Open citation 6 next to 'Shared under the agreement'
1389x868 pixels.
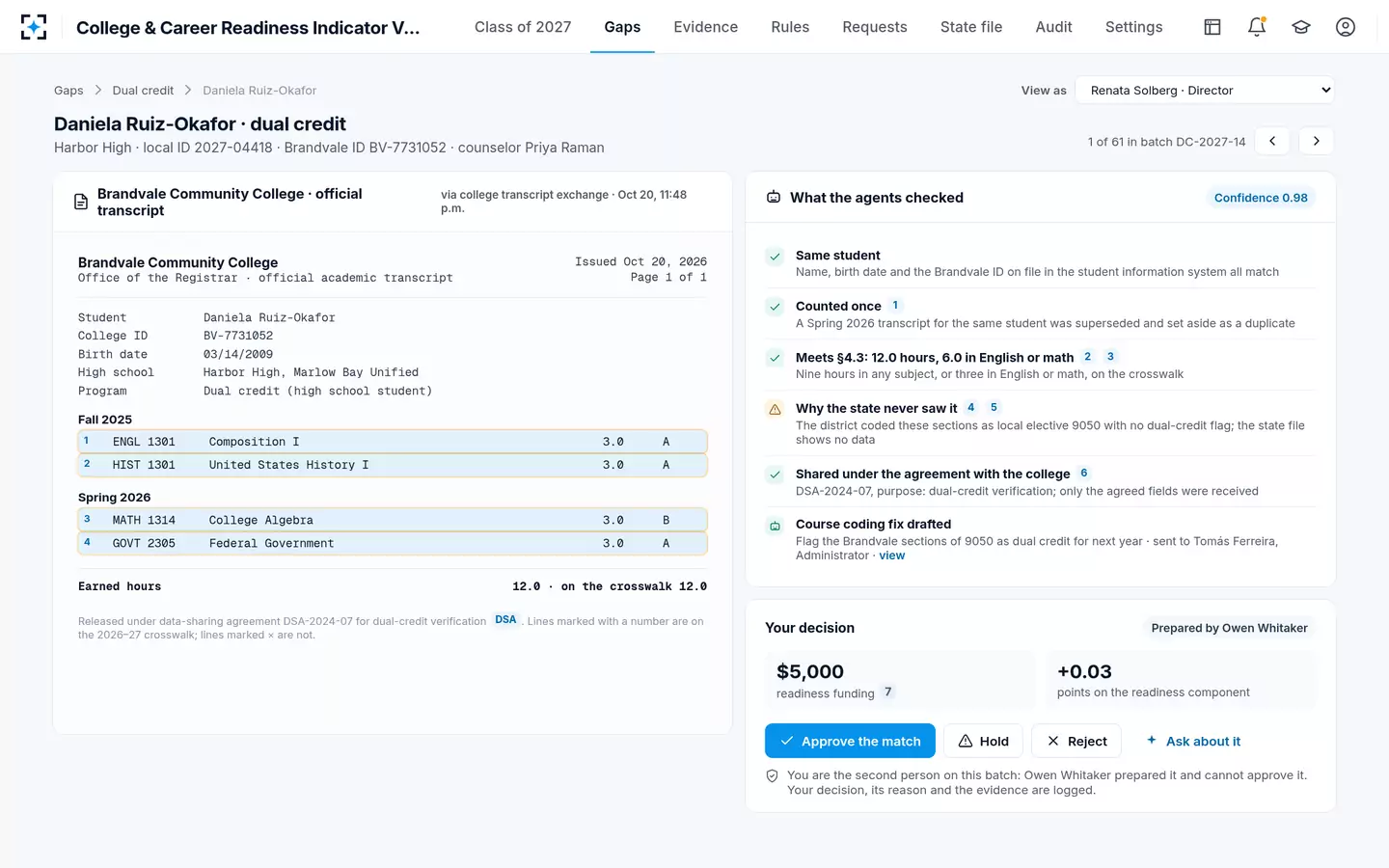pyautogui.click(x=1084, y=474)
